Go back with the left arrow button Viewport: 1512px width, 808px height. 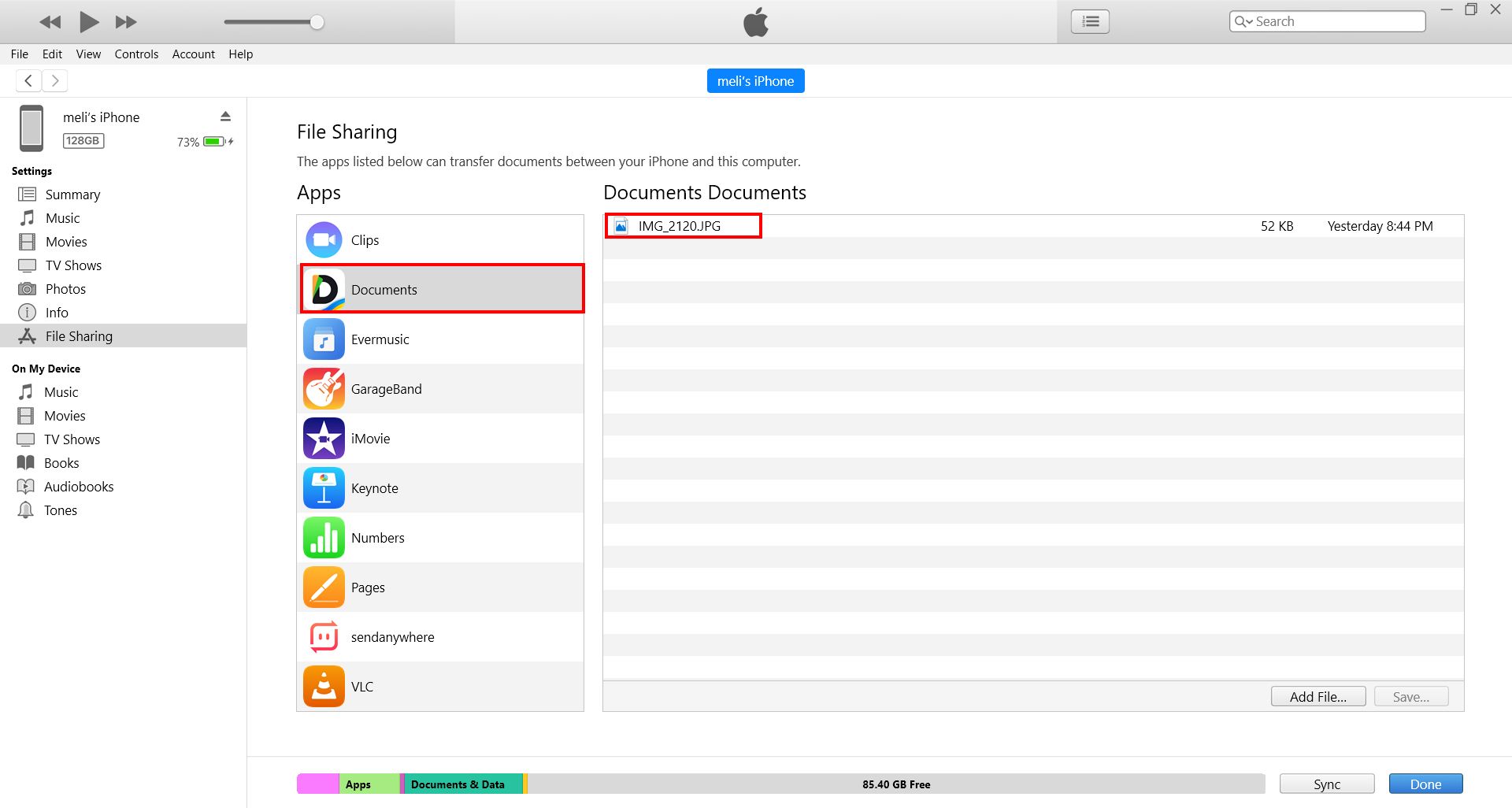28,80
